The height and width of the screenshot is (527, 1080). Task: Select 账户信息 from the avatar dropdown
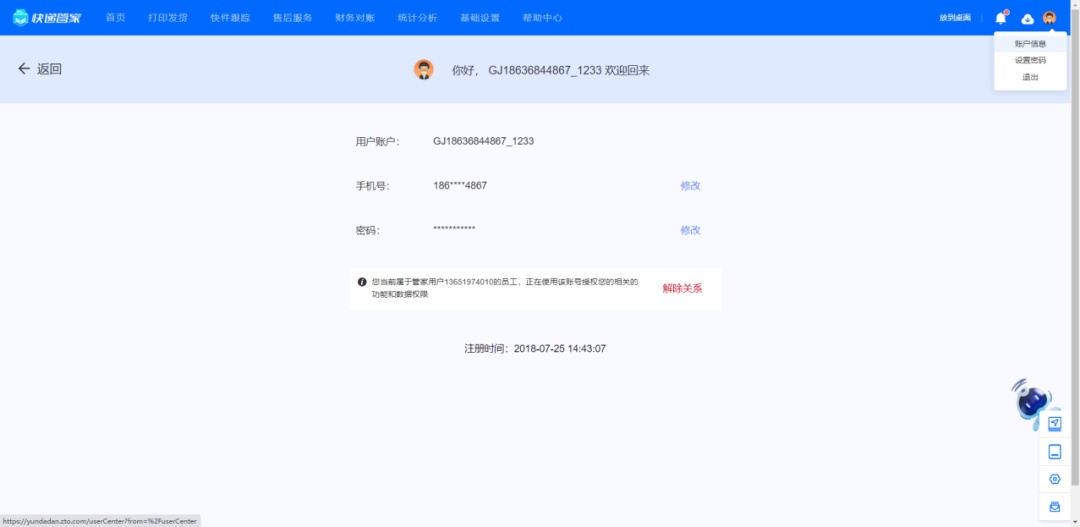(1030, 44)
